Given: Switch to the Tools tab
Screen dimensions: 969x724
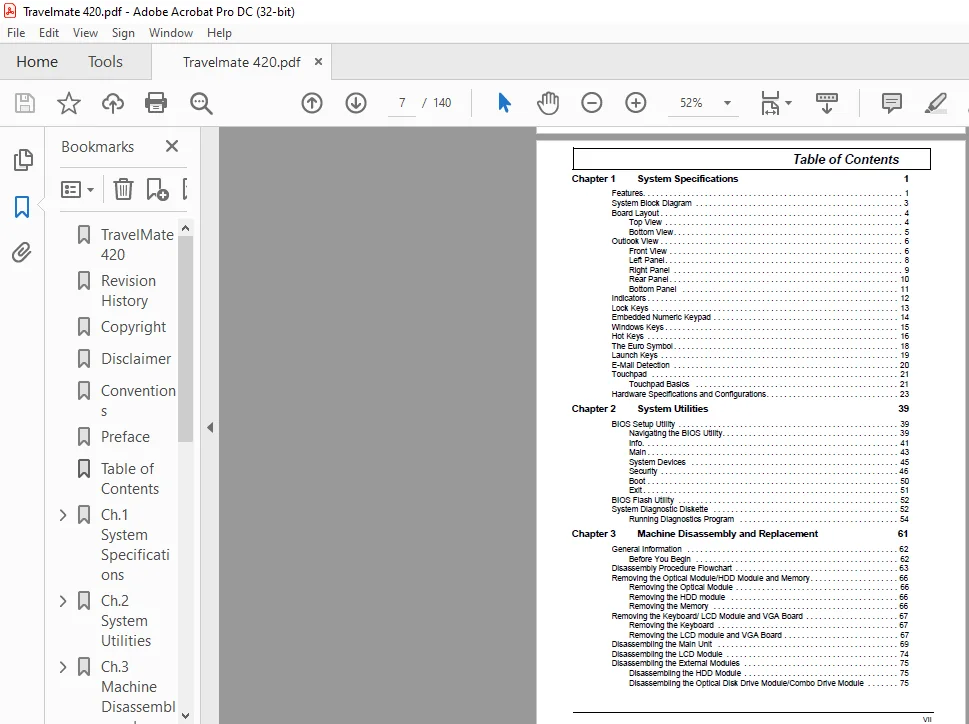Looking at the screenshot, I should click(x=105, y=62).
